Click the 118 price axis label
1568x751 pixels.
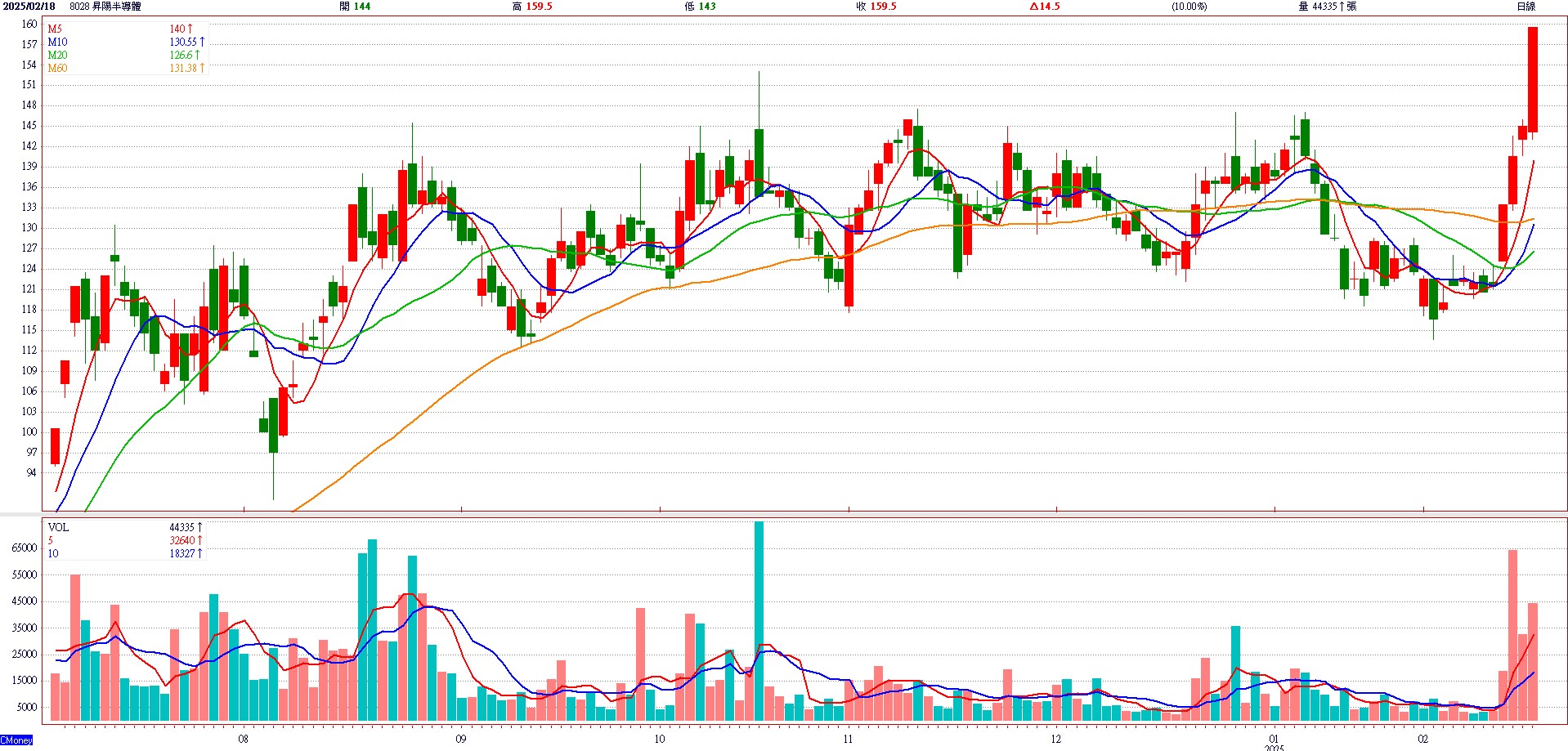pyautogui.click(x=29, y=309)
